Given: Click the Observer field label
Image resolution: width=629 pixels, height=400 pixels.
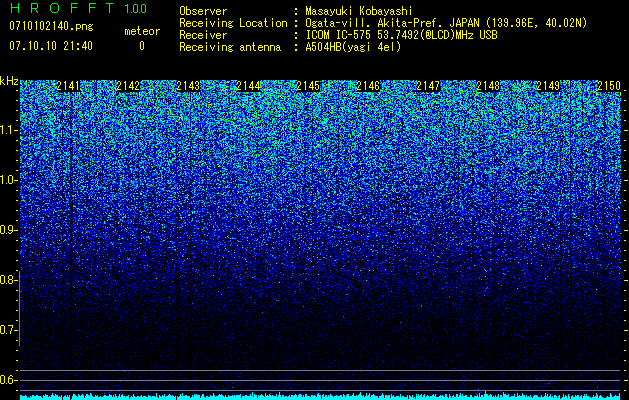Looking at the screenshot, I should [203, 12].
